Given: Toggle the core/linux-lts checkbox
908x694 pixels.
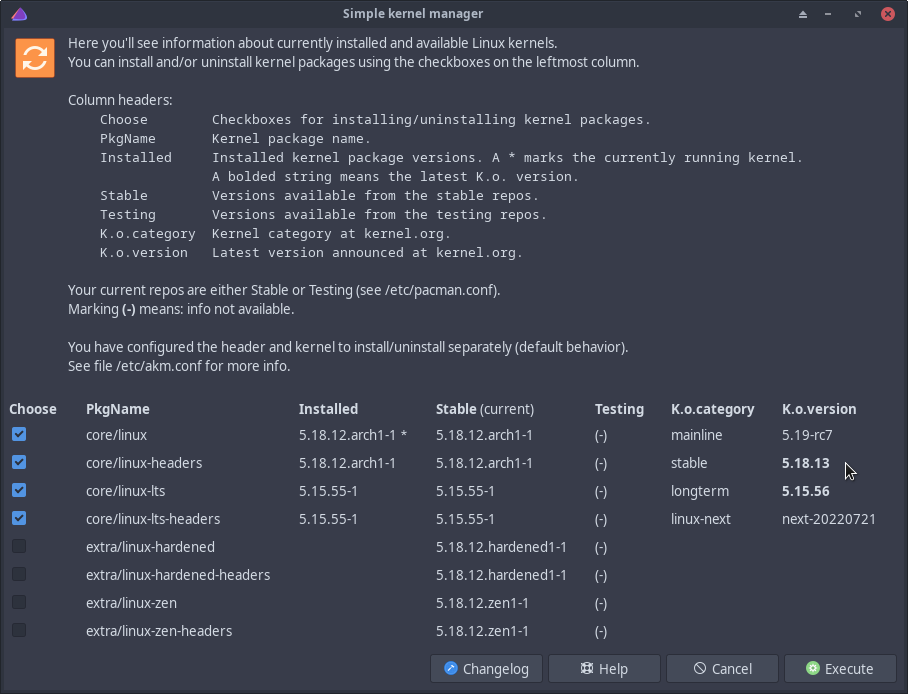Looking at the screenshot, I should tap(19, 491).
